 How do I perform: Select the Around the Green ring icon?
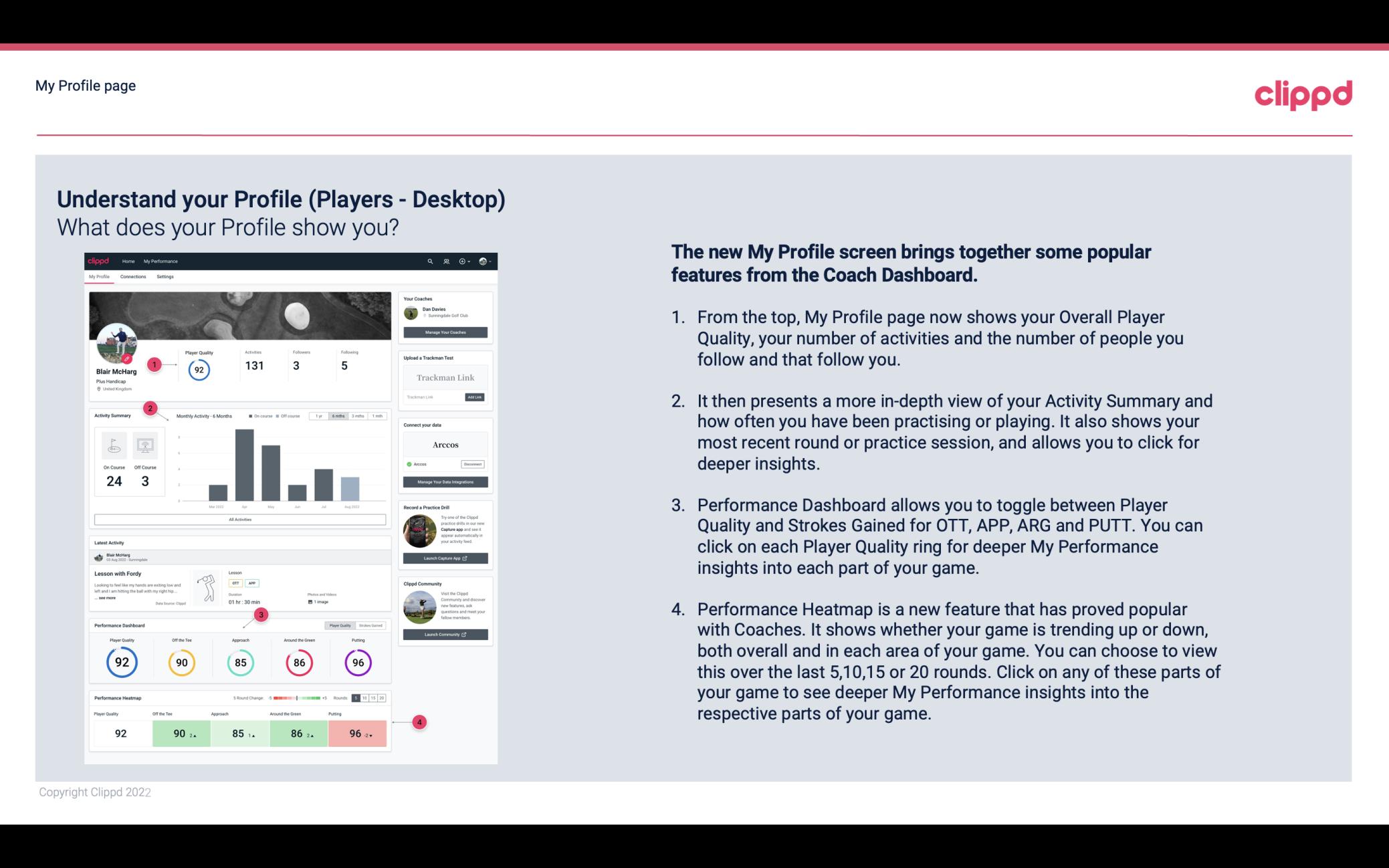pyautogui.click(x=298, y=661)
